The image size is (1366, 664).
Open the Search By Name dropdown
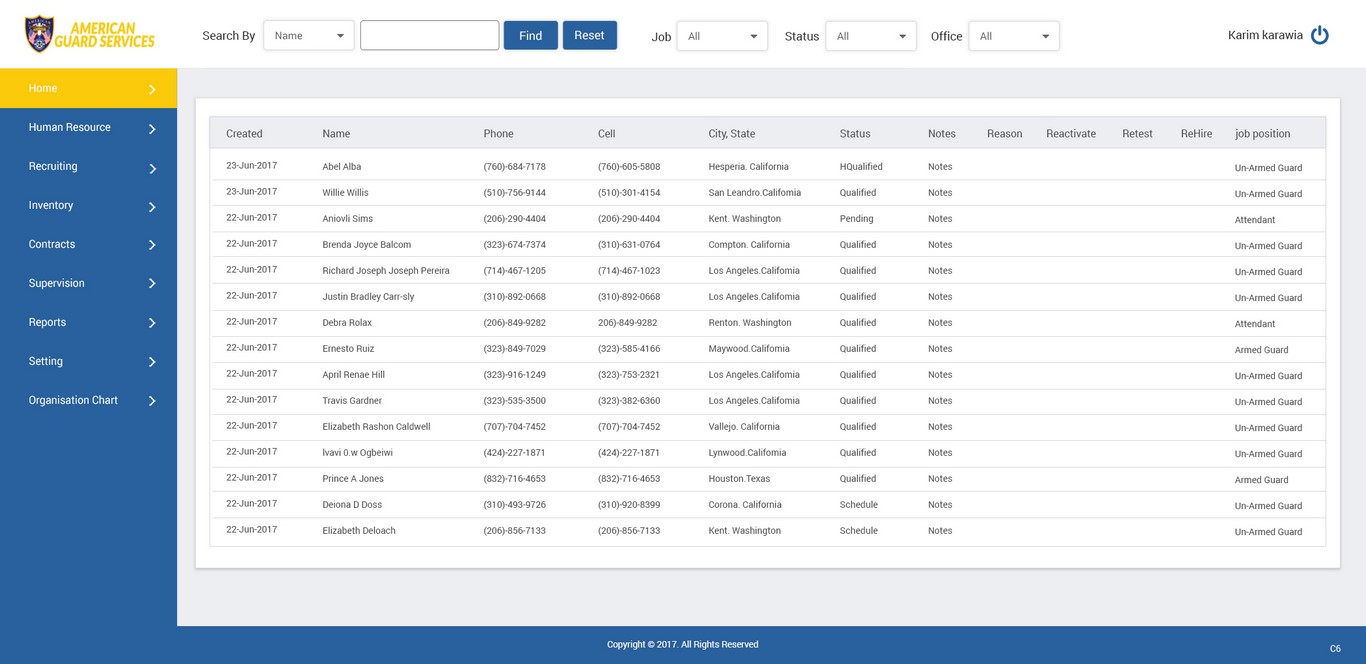tap(308, 36)
